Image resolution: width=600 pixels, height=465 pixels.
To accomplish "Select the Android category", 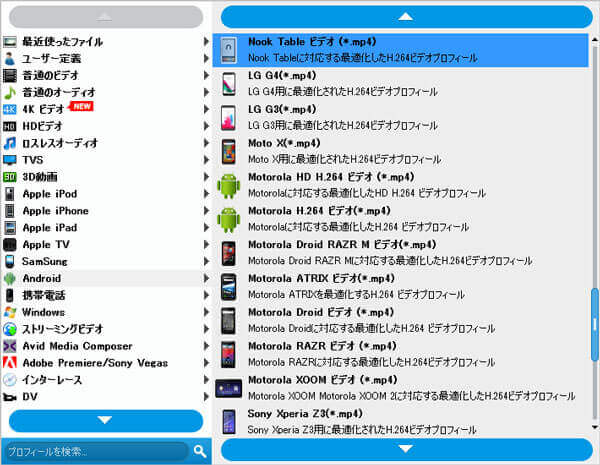I will tap(106, 278).
